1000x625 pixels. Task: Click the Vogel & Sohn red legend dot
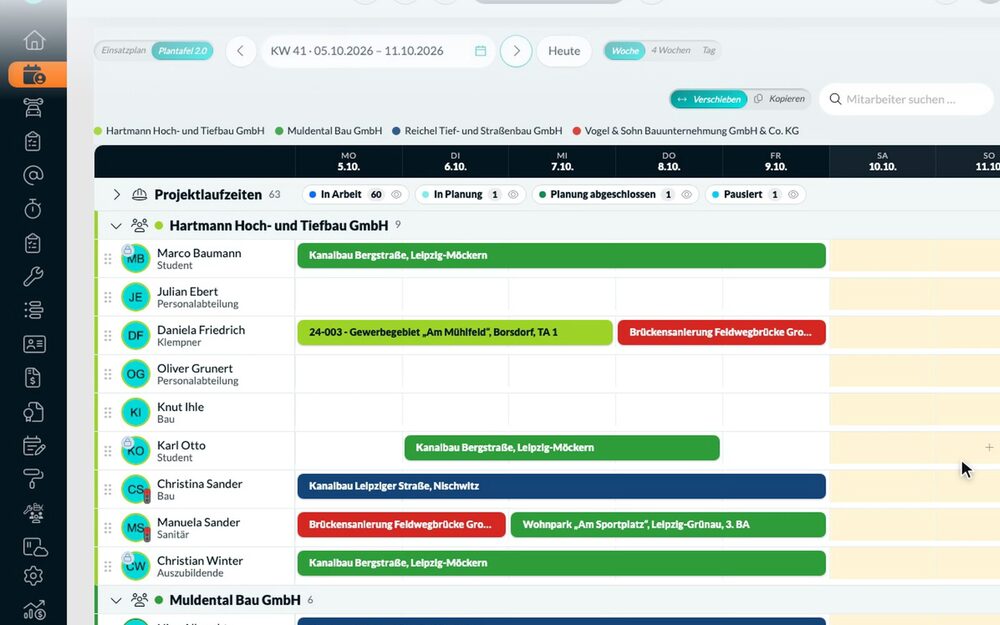tap(577, 131)
